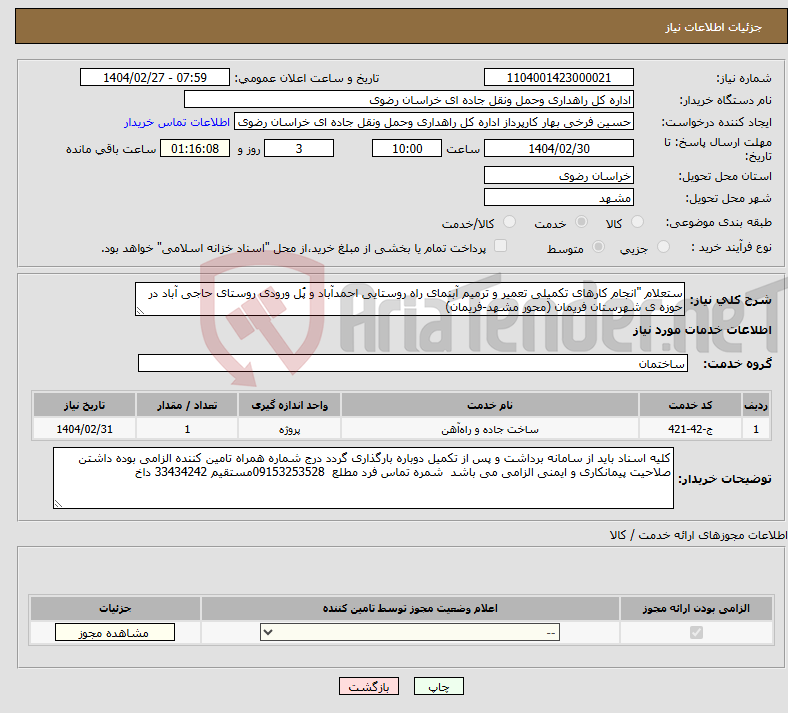Click the واحد اندازه گیری column header
Viewport: 788px width, 713px height.
pos(289,405)
